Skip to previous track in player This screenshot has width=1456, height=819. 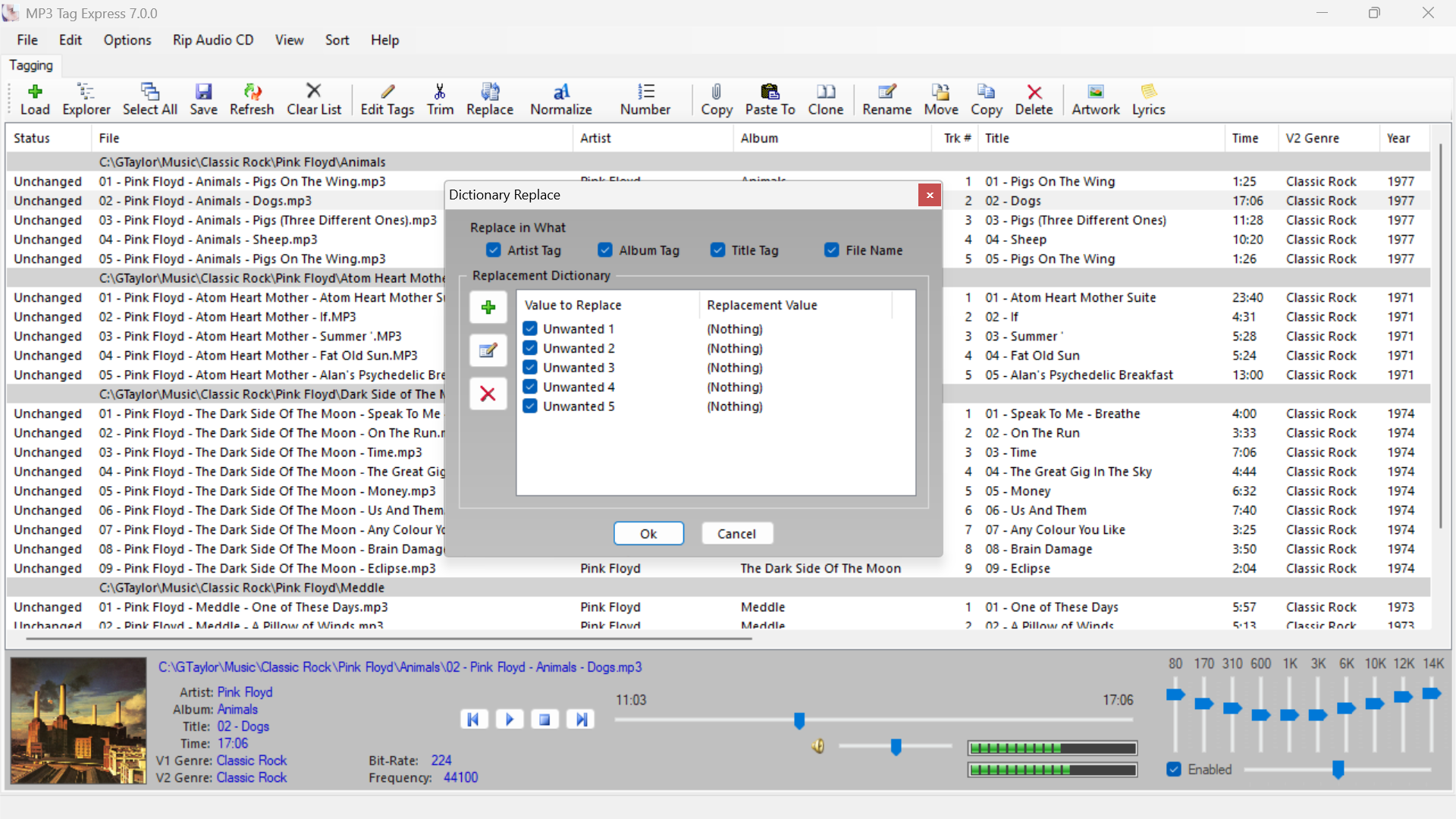473,719
